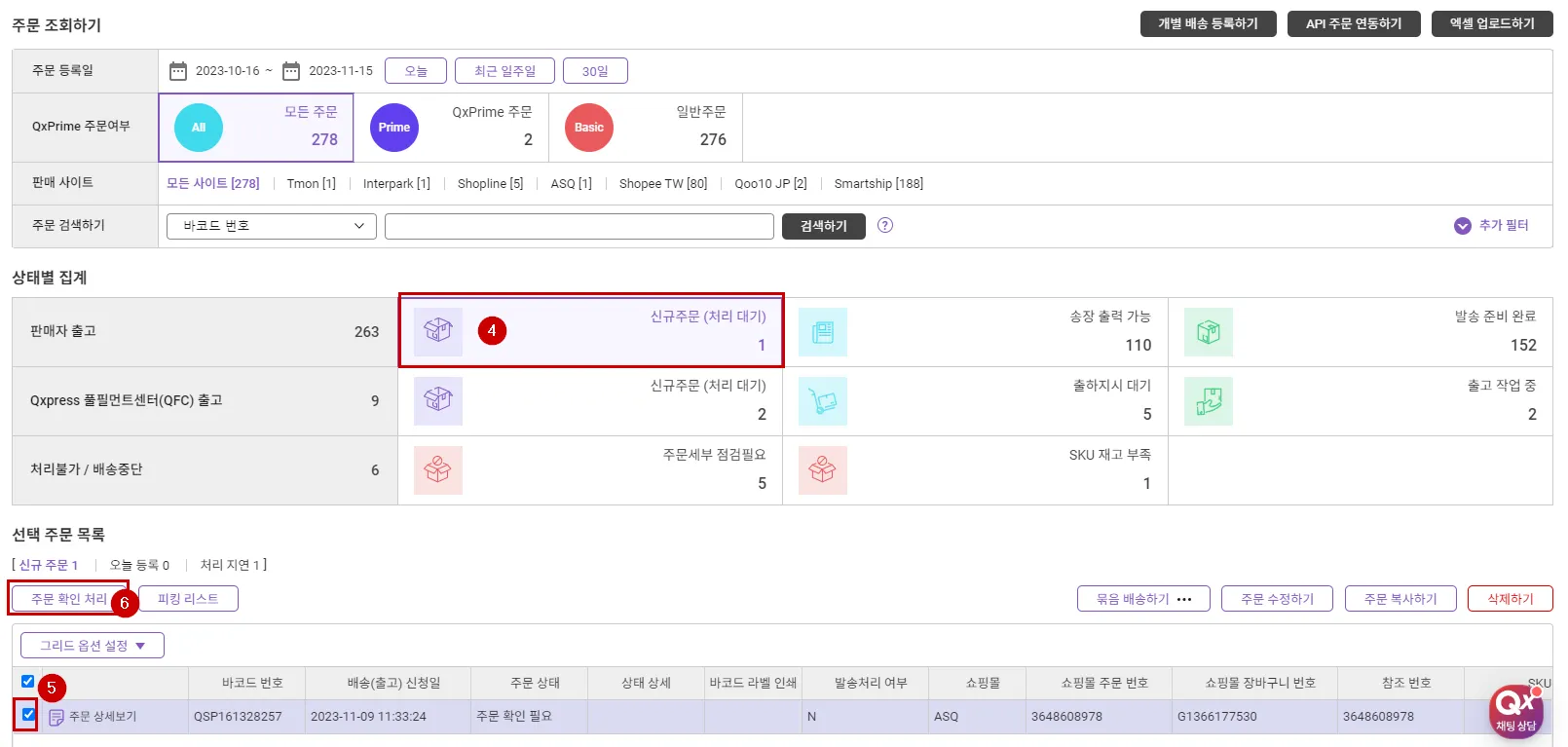
Task: Filter orders by Shopline [5]
Action: [490, 183]
